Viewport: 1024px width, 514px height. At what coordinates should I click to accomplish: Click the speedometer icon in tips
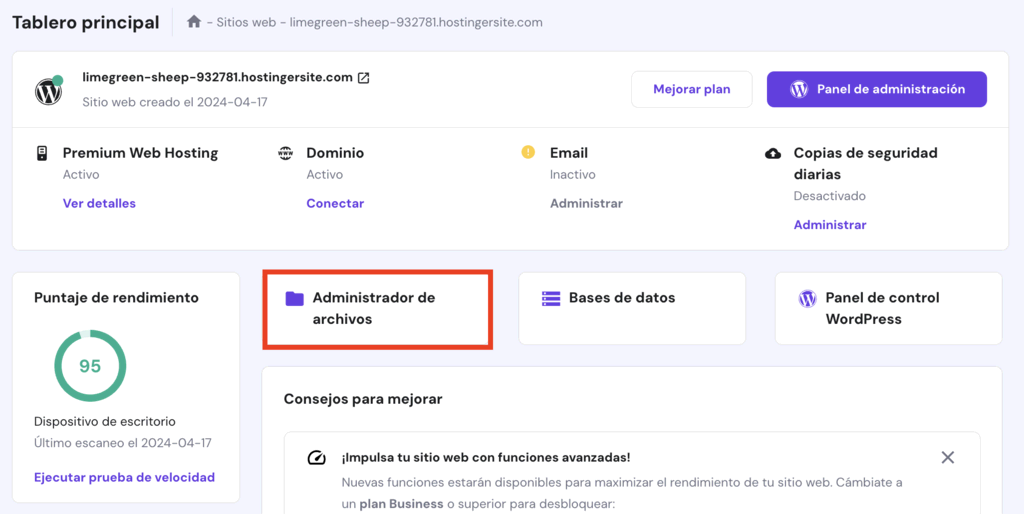317,458
